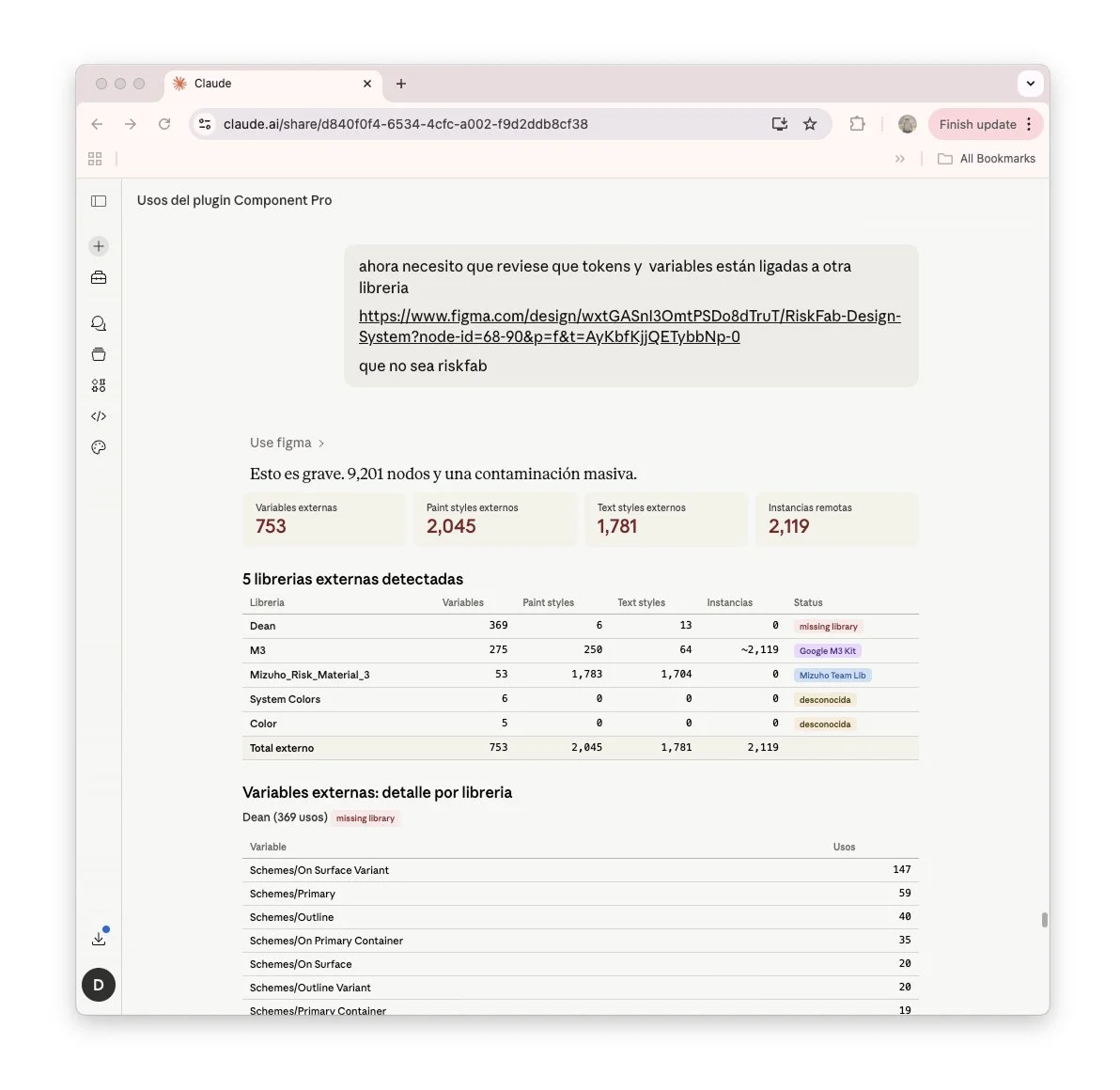Click the Dean library row name
This screenshot has width=1120, height=1090.
[x=262, y=627]
